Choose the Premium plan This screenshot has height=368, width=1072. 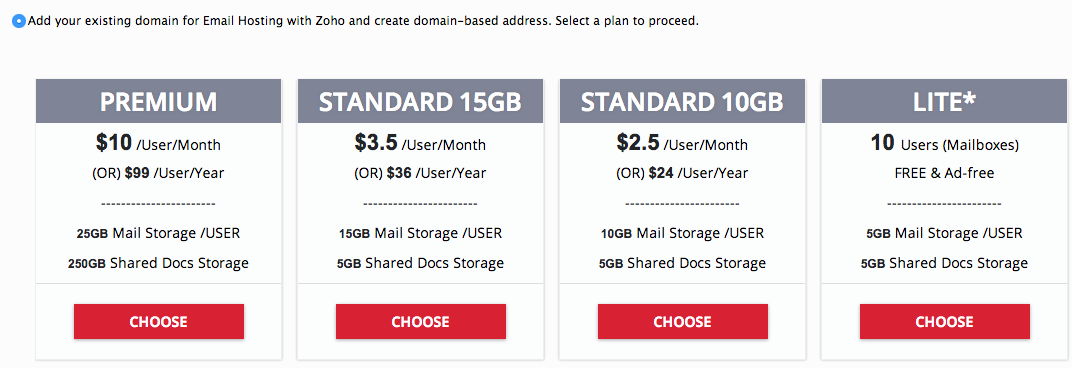coord(159,321)
